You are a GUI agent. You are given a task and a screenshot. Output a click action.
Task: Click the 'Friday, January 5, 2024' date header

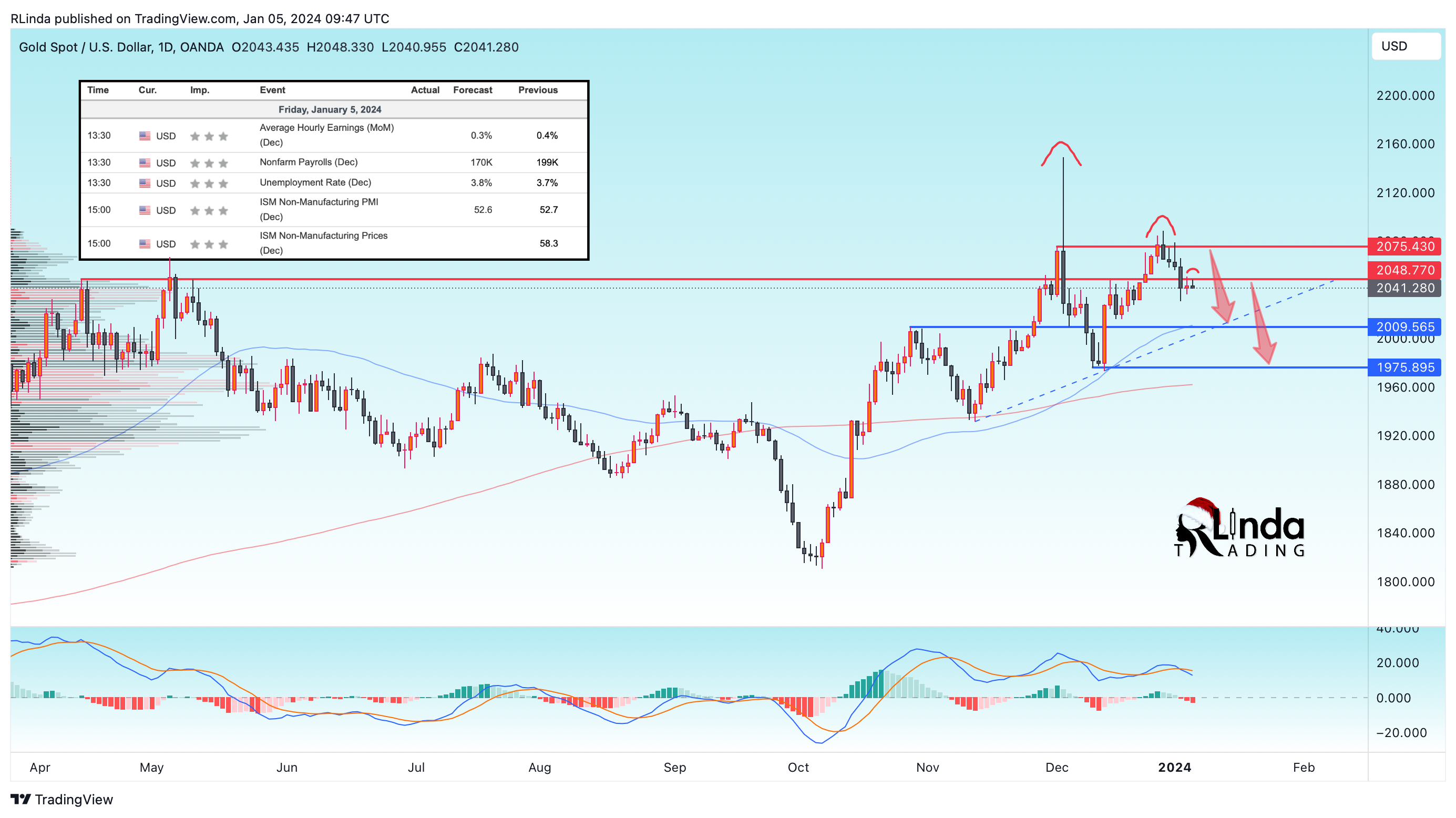(x=330, y=110)
